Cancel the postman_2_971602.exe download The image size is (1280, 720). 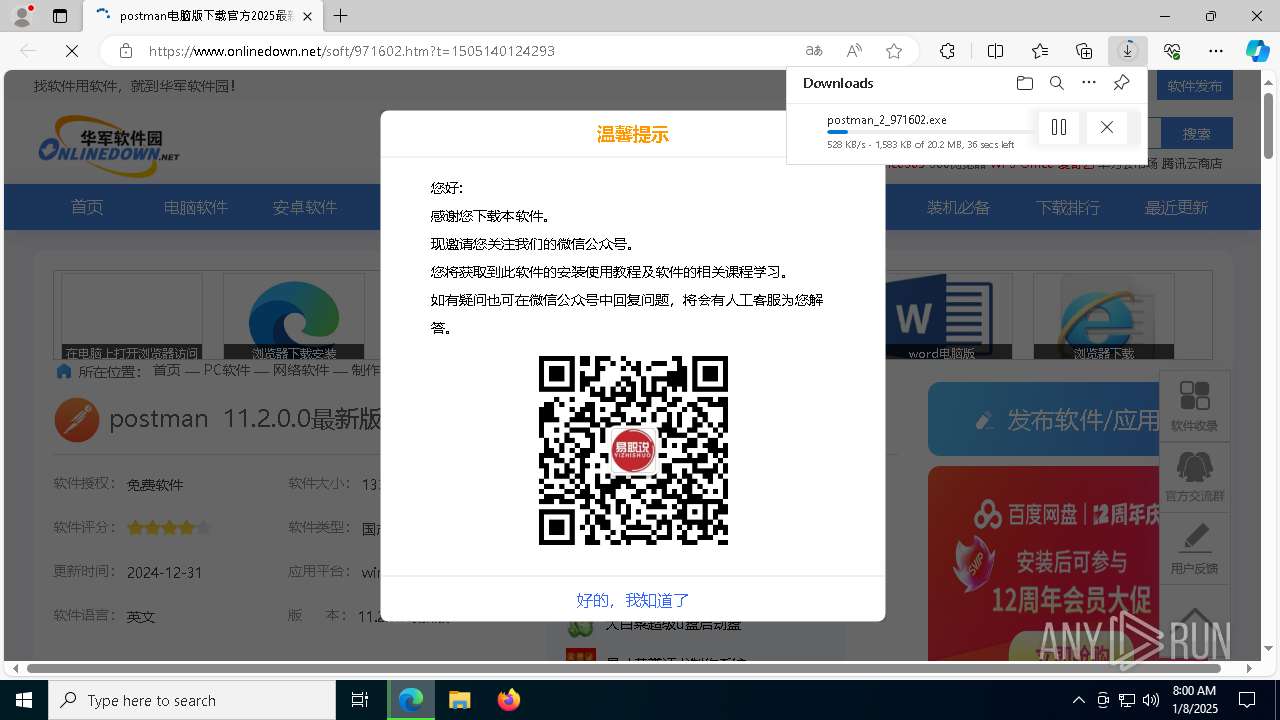point(1106,127)
